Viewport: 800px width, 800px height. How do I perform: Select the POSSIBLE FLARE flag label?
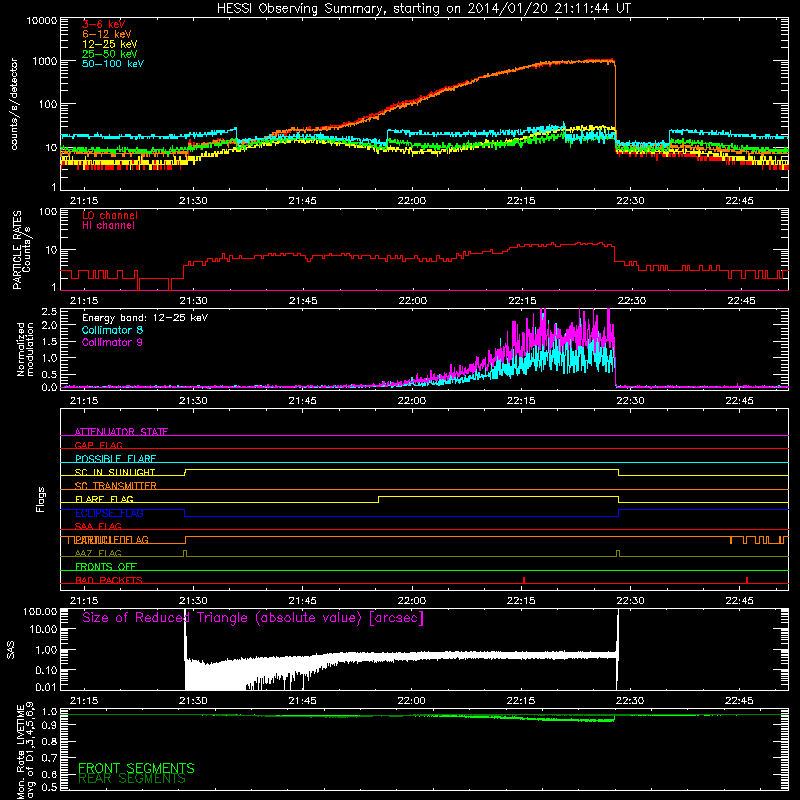coord(115,459)
